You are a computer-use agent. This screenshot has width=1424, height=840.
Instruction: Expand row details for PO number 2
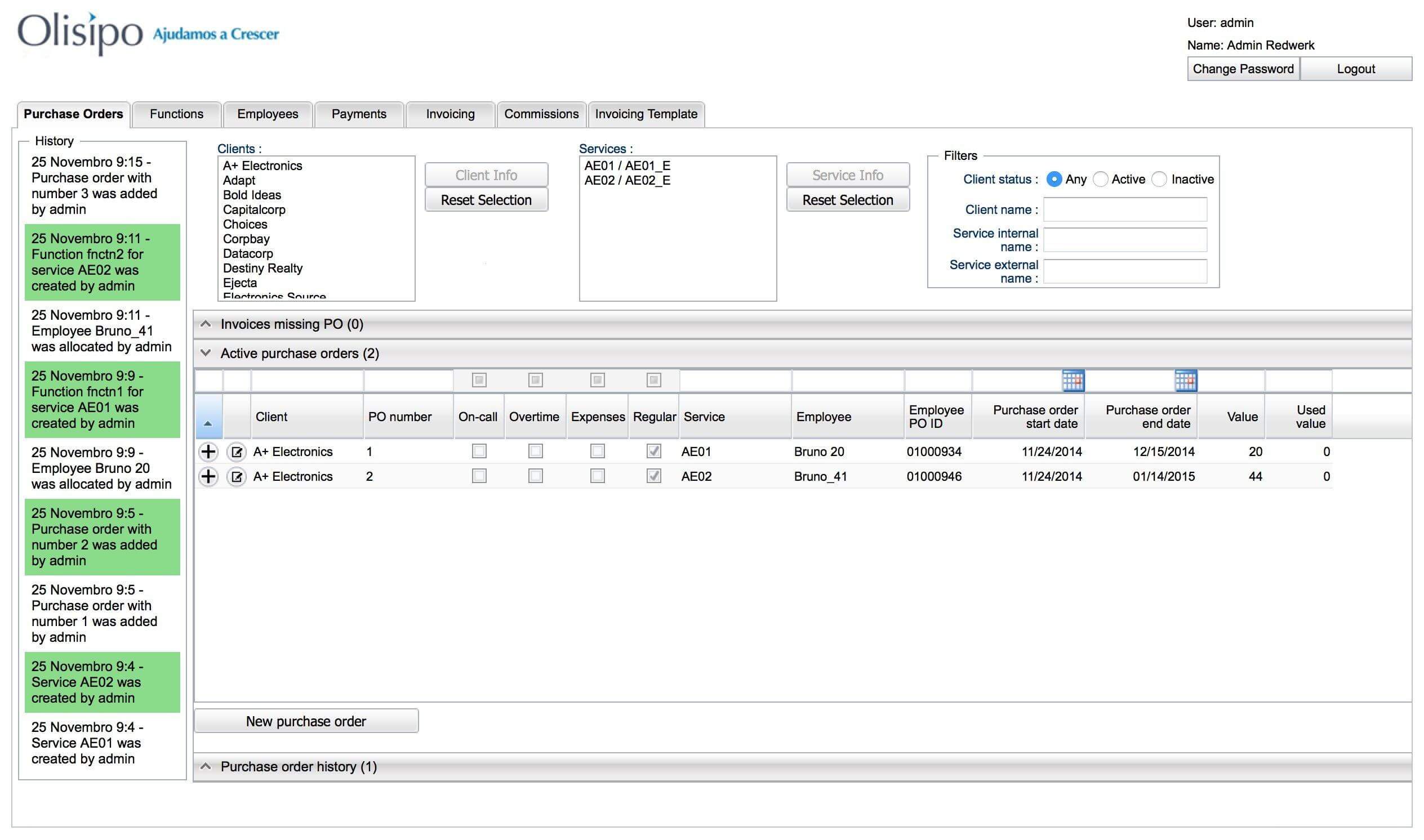[208, 477]
